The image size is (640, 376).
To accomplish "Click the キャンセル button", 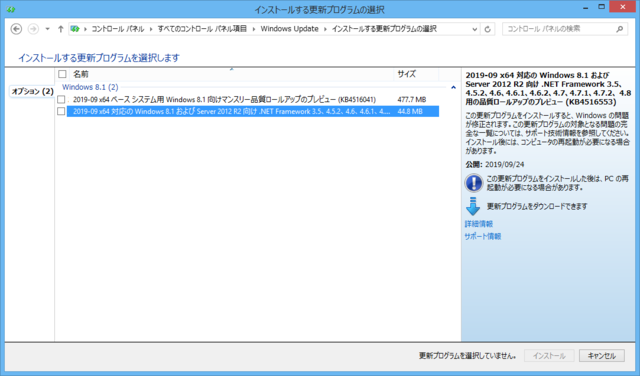I will (602, 356).
